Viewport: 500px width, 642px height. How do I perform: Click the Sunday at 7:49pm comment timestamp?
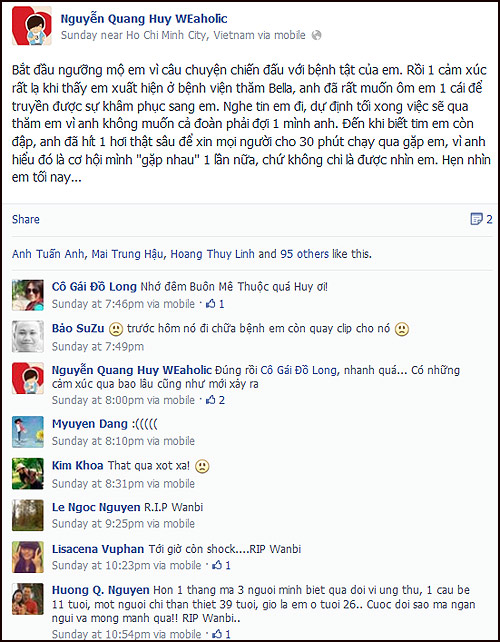(97, 347)
